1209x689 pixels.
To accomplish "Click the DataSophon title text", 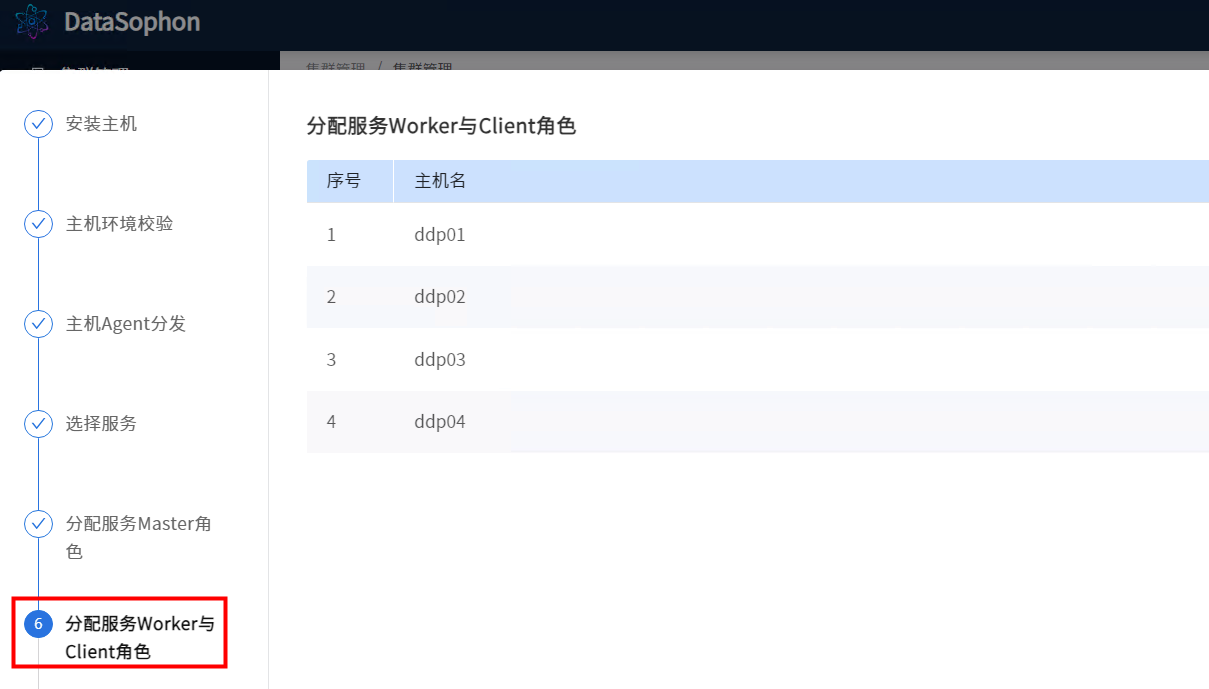I will tap(132, 22).
